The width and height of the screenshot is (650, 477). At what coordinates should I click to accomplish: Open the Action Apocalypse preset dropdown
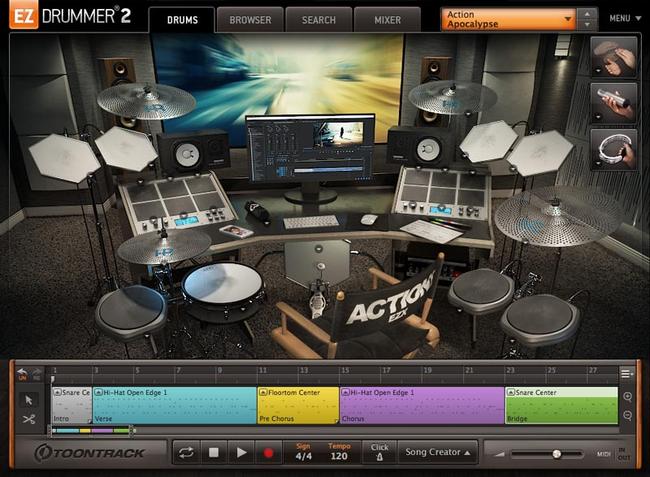508,19
